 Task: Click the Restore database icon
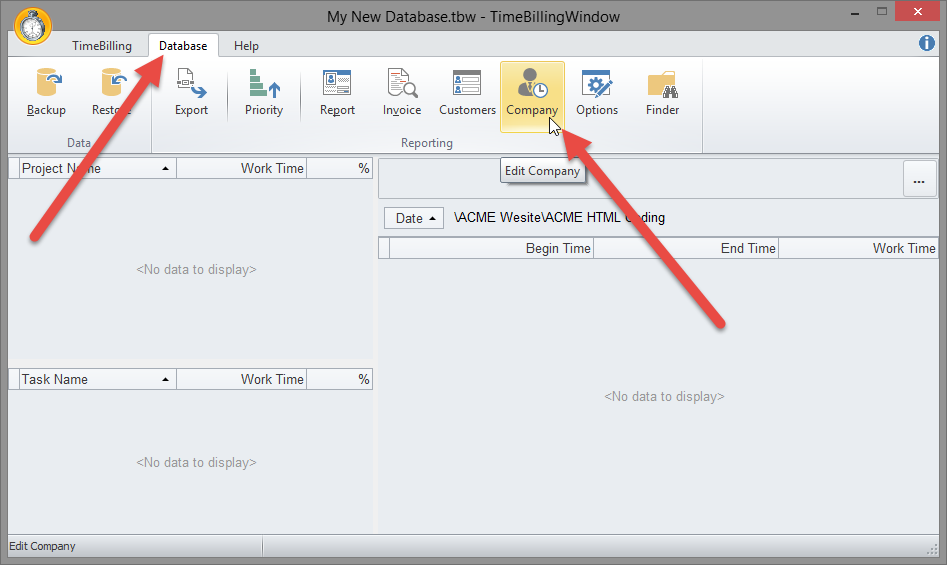click(x=111, y=92)
